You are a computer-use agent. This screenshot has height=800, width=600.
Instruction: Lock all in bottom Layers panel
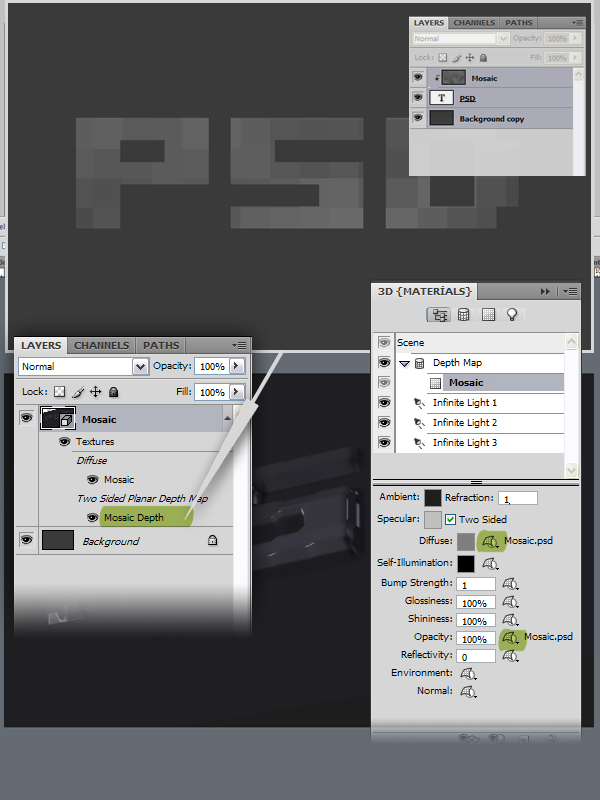114,392
